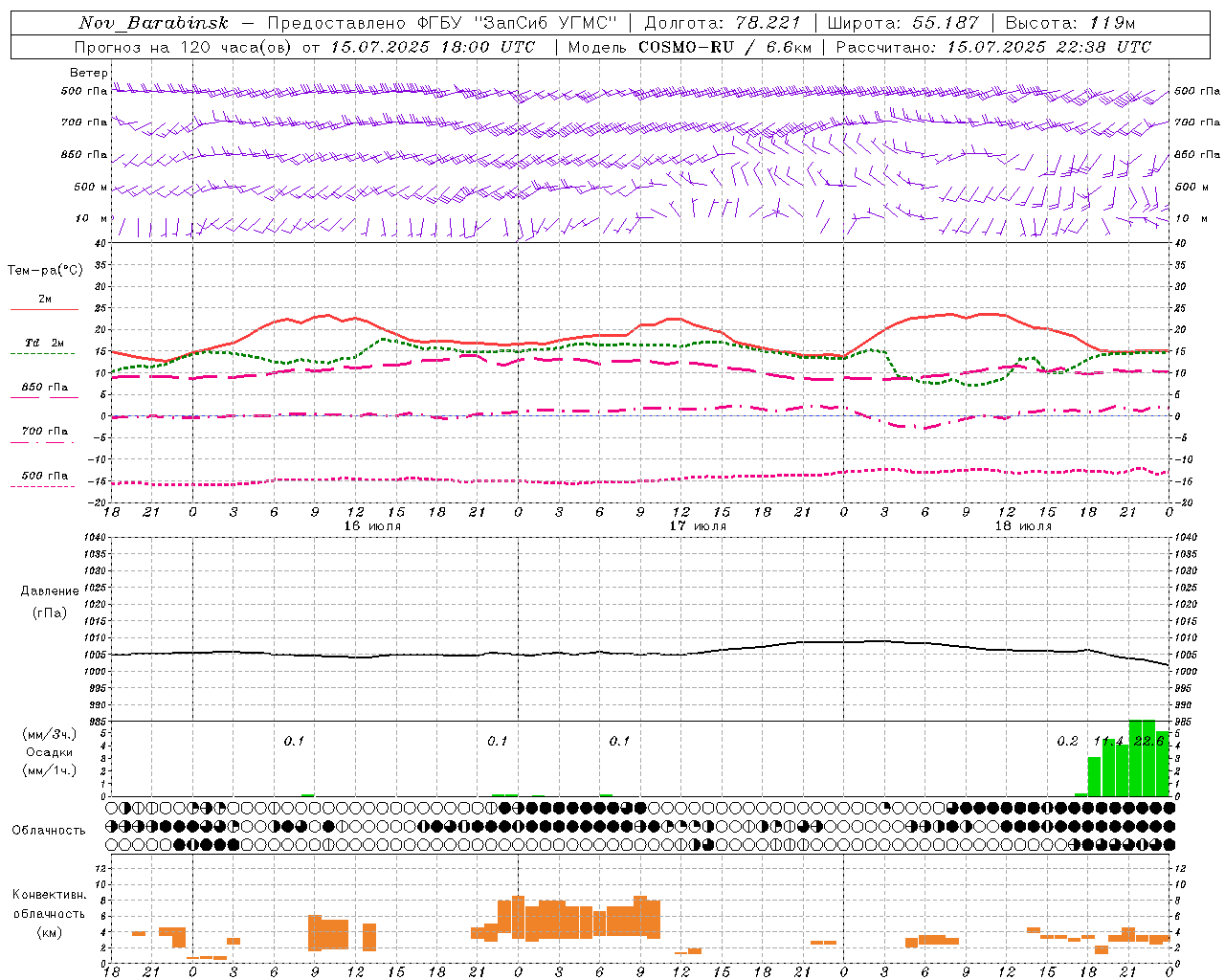Click the Осадки panel title
1225x980 pixels.
(x=50, y=752)
